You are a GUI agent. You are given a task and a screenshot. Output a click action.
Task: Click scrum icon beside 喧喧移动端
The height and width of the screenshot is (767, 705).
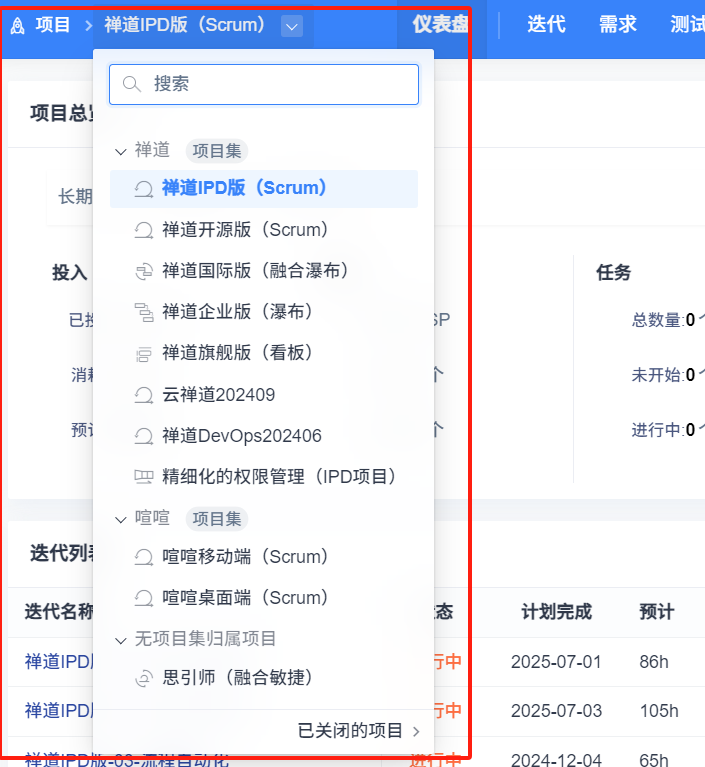pyautogui.click(x=144, y=557)
